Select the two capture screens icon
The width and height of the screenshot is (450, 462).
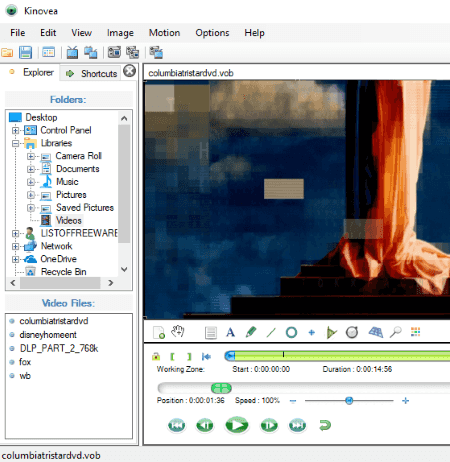(132, 52)
